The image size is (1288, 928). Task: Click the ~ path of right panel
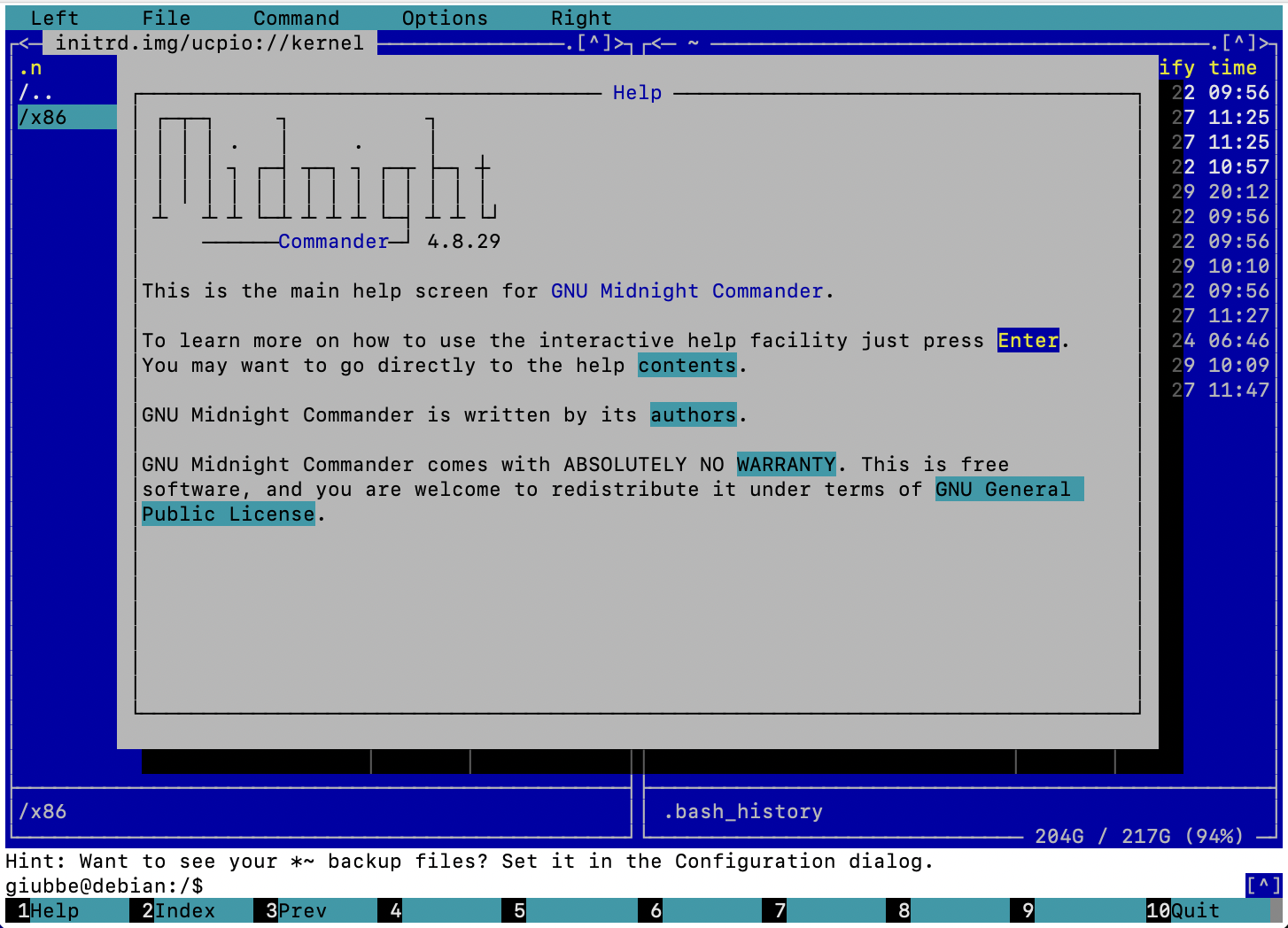pyautogui.click(x=694, y=43)
